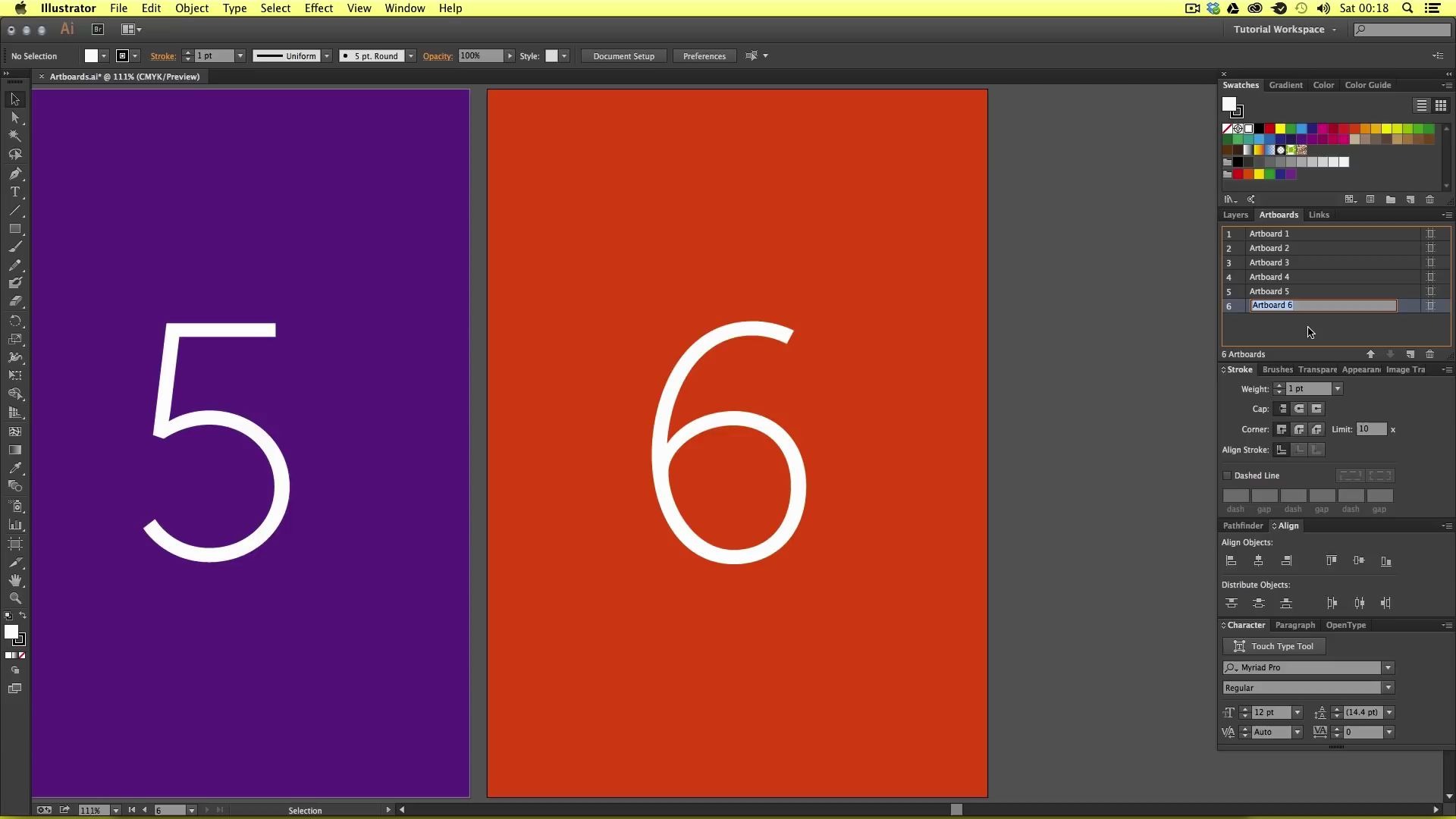Select the Magic Wand tool

pos(14,136)
